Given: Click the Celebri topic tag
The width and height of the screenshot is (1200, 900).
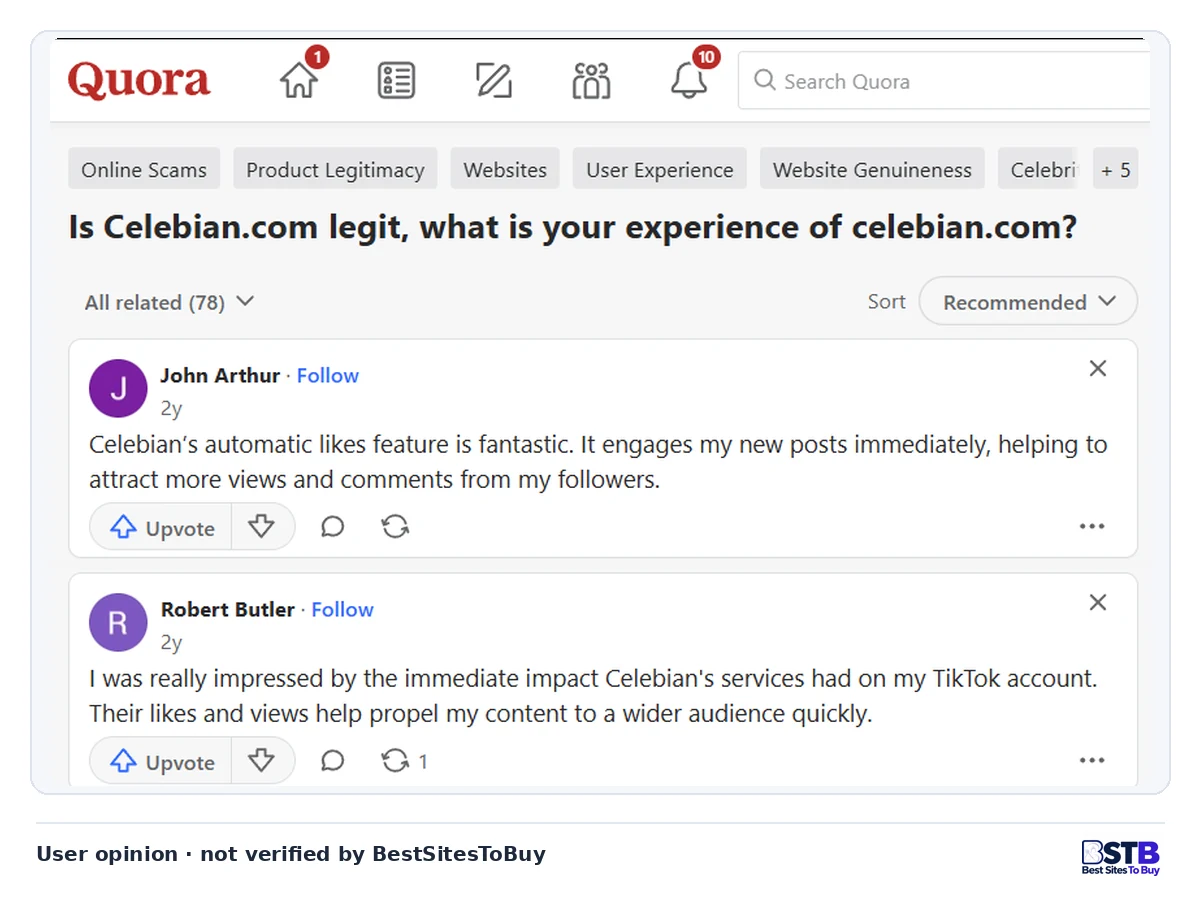Looking at the screenshot, I should pyautogui.click(x=1039, y=170).
